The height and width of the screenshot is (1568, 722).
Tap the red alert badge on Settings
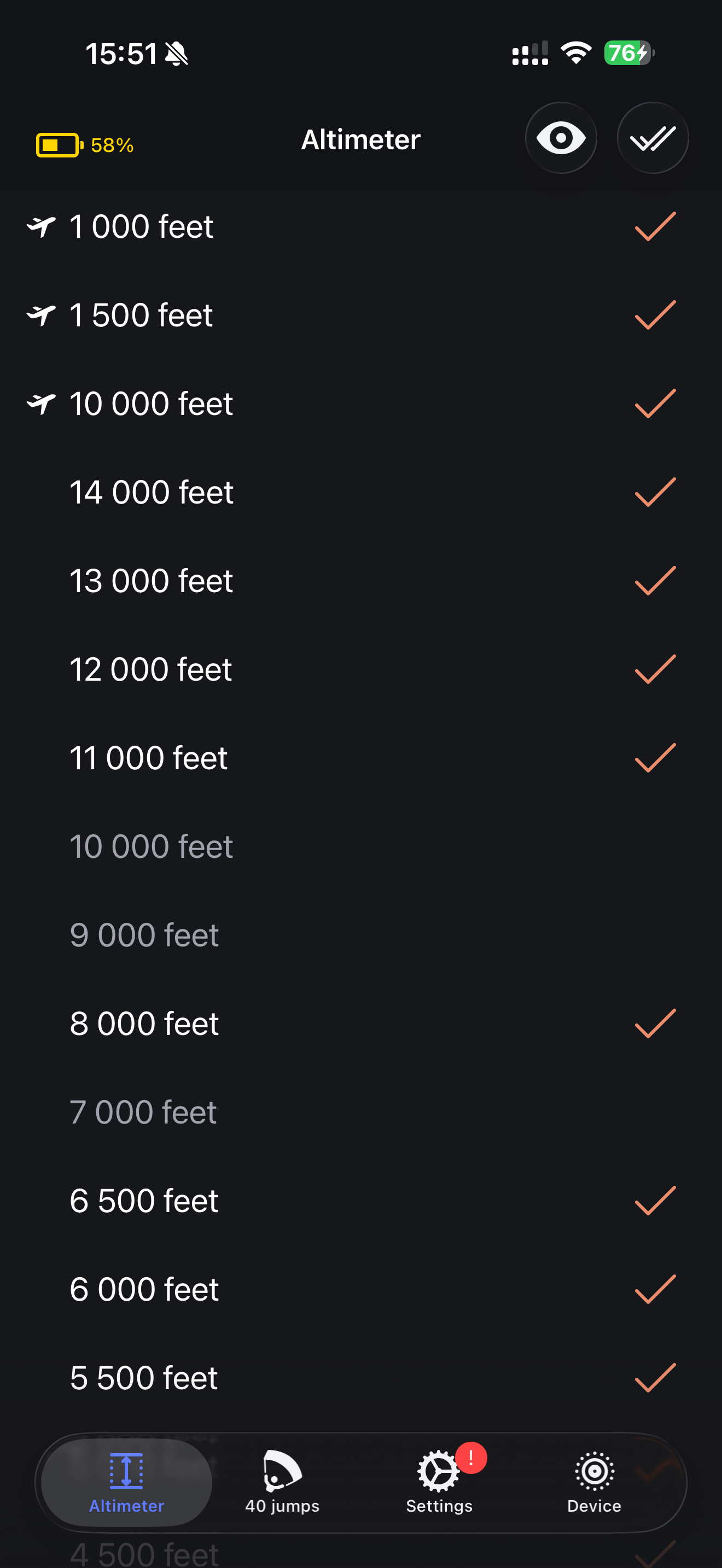pyautogui.click(x=470, y=1458)
